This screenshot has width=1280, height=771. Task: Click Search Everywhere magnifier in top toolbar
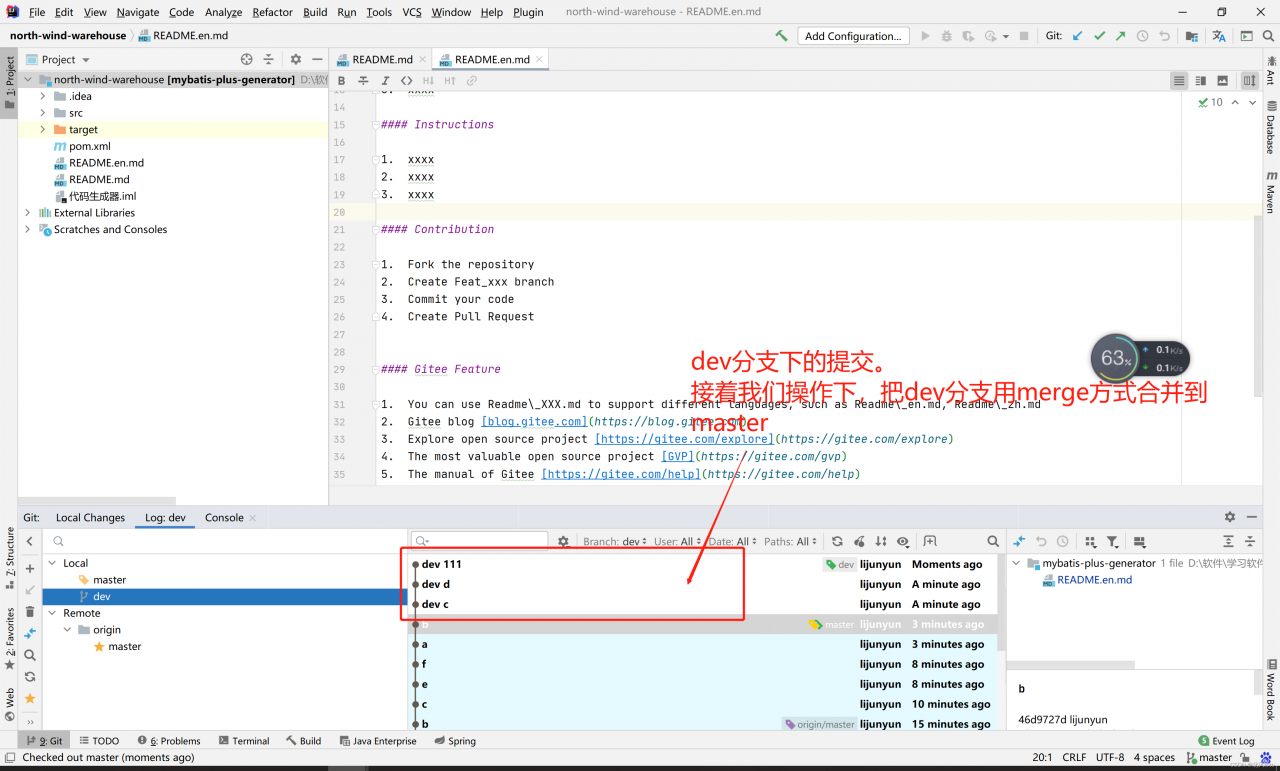1268,36
